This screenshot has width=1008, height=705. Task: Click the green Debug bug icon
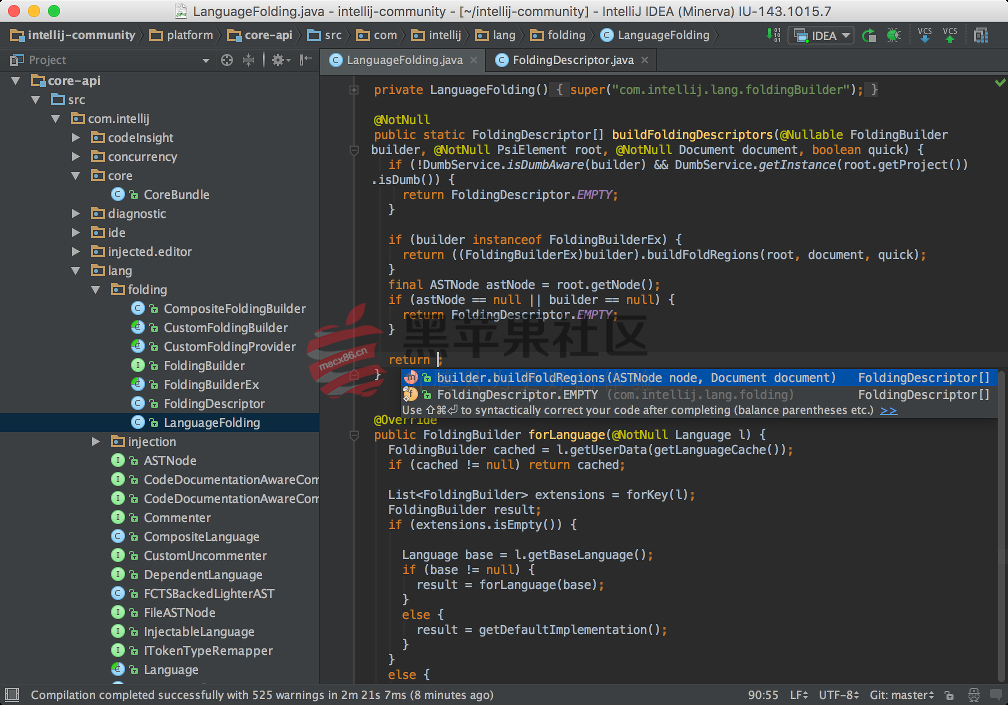pyautogui.click(x=894, y=35)
